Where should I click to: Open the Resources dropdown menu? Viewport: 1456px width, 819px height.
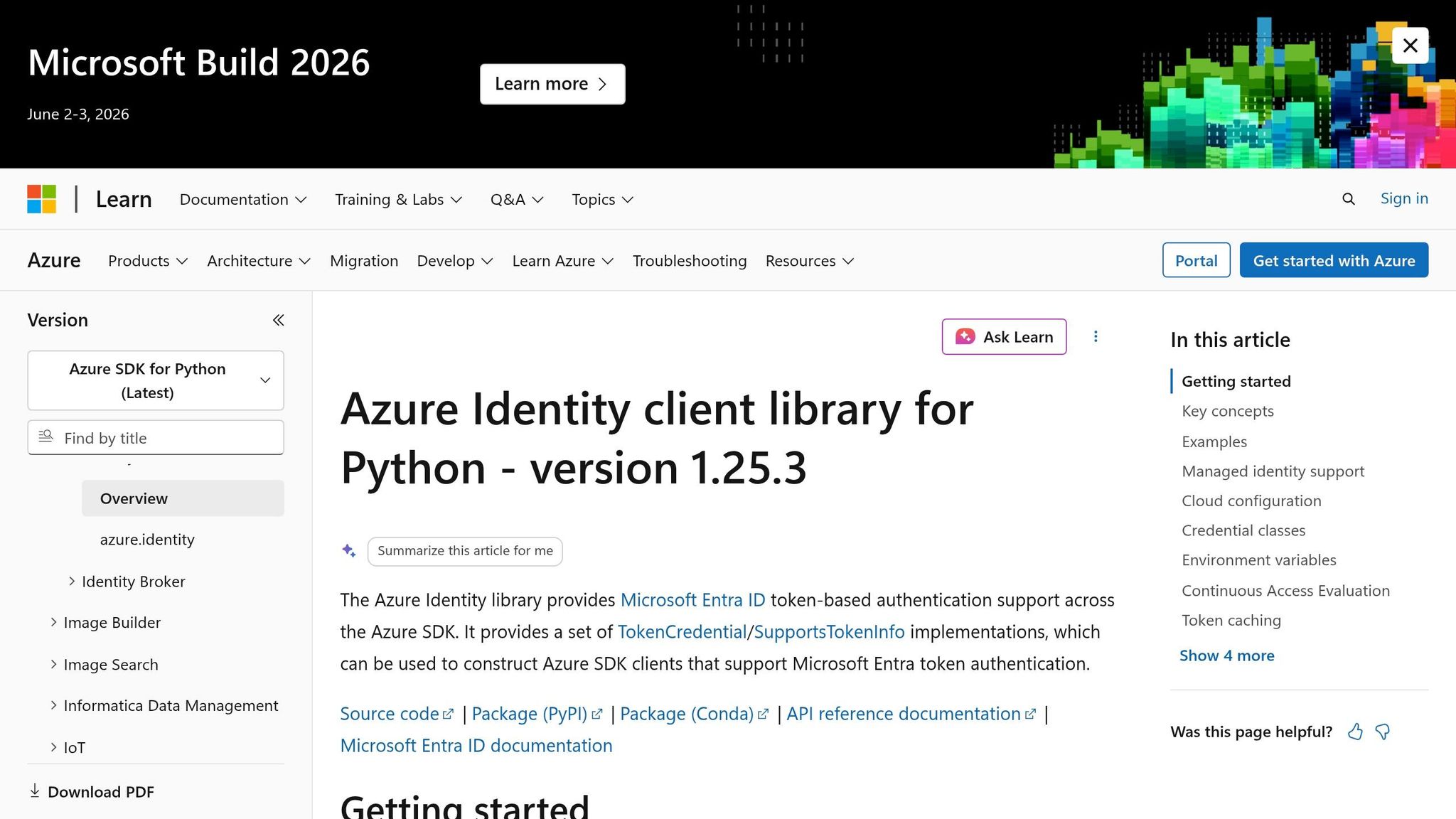pyautogui.click(x=810, y=261)
